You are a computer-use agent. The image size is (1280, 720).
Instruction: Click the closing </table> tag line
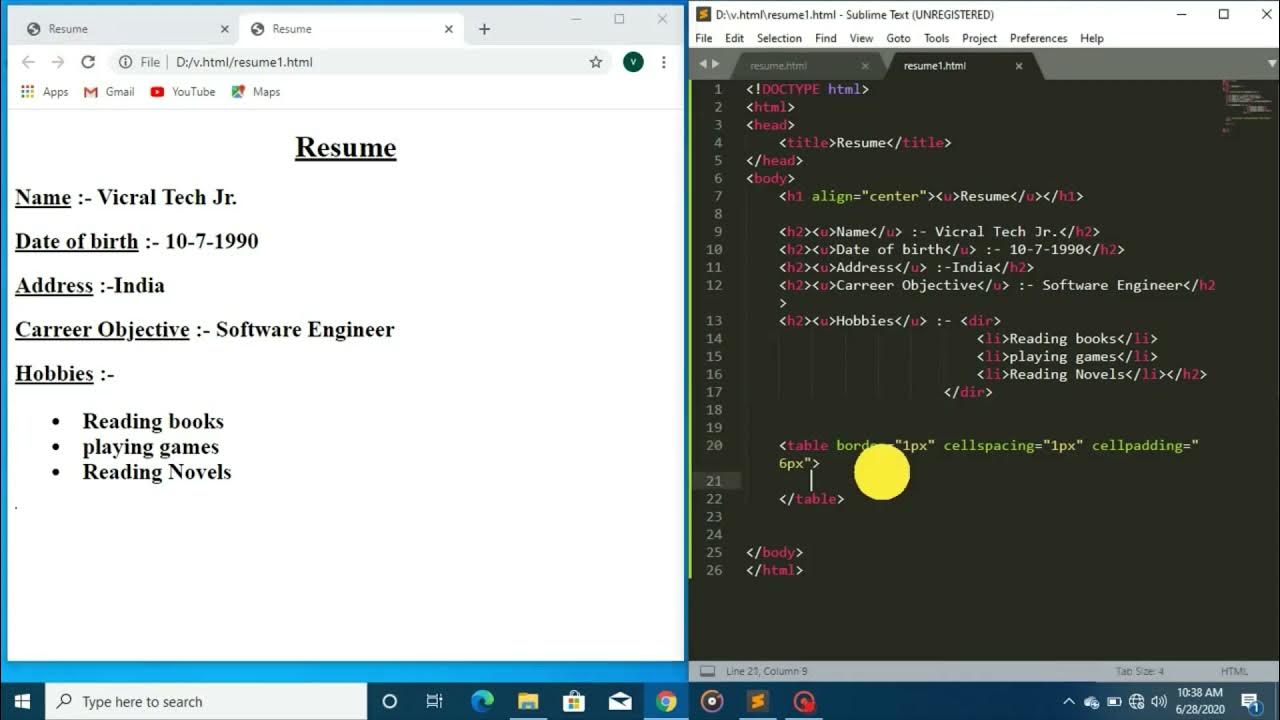(x=811, y=499)
